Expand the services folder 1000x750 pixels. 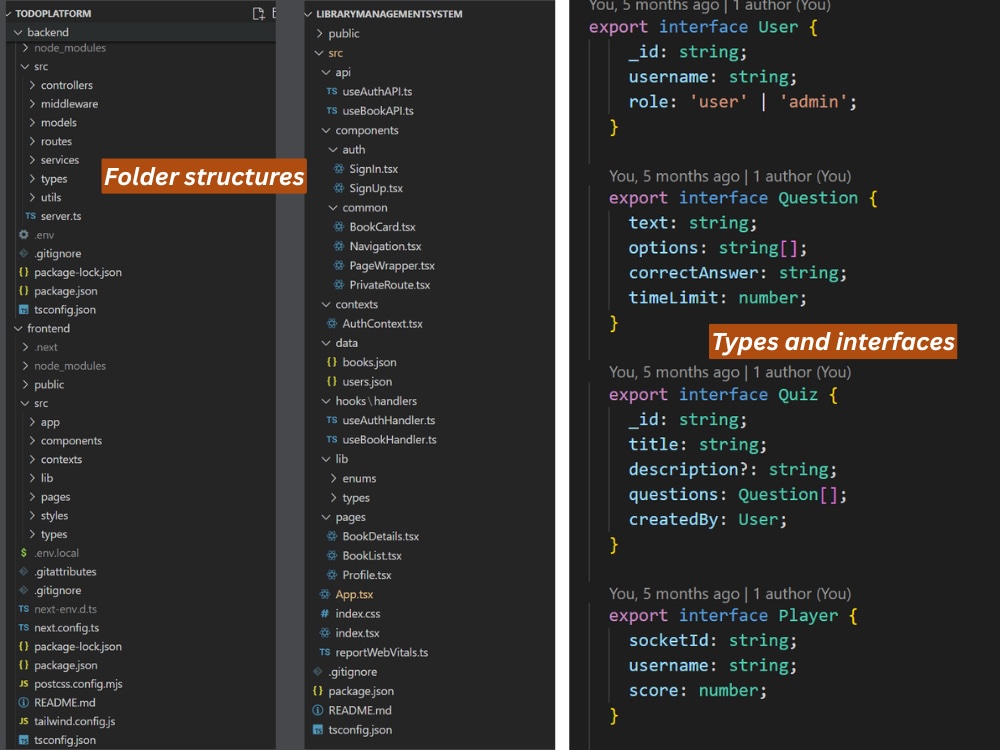coord(32,159)
